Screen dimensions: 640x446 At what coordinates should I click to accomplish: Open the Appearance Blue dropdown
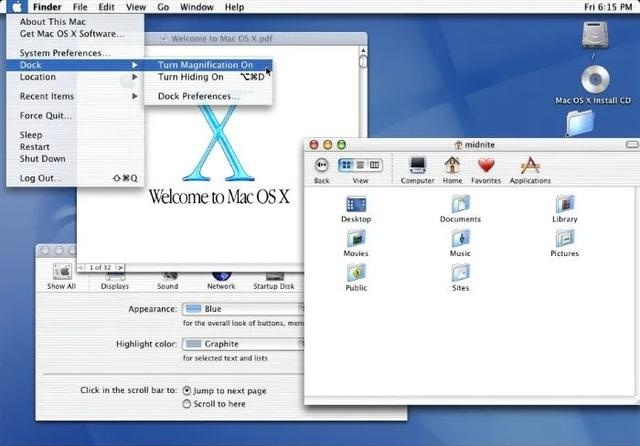pos(243,309)
